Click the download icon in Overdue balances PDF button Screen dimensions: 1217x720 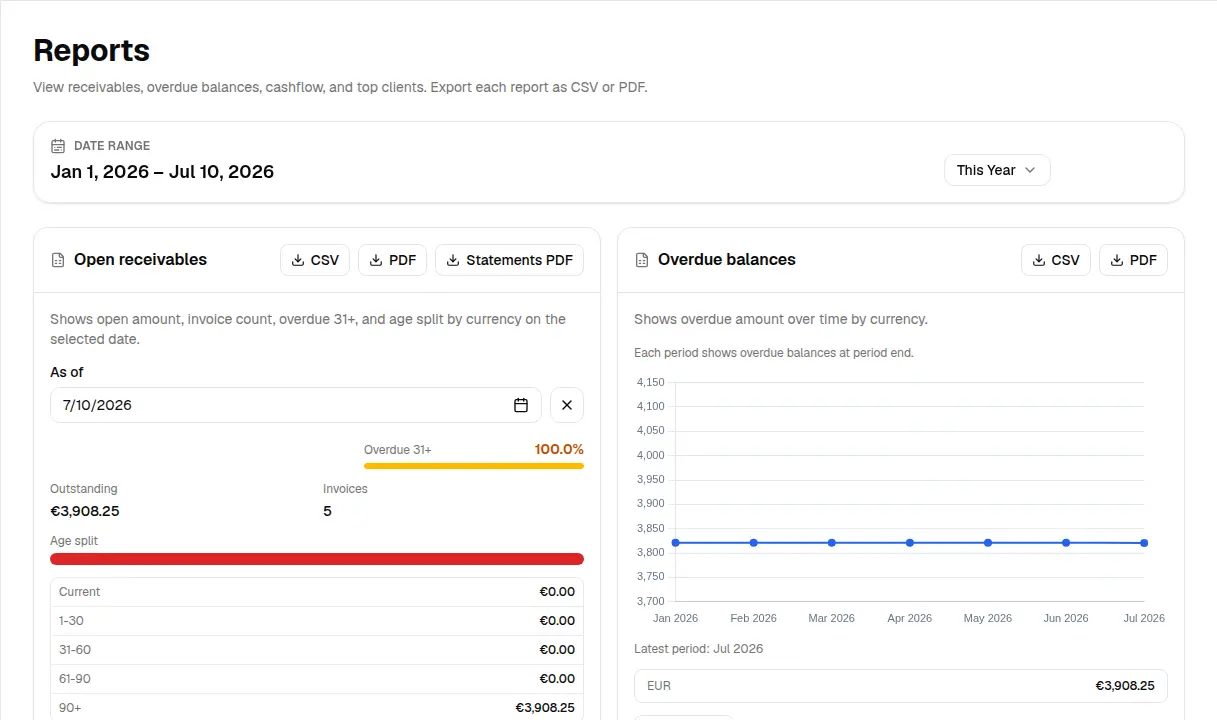pyautogui.click(x=1117, y=260)
